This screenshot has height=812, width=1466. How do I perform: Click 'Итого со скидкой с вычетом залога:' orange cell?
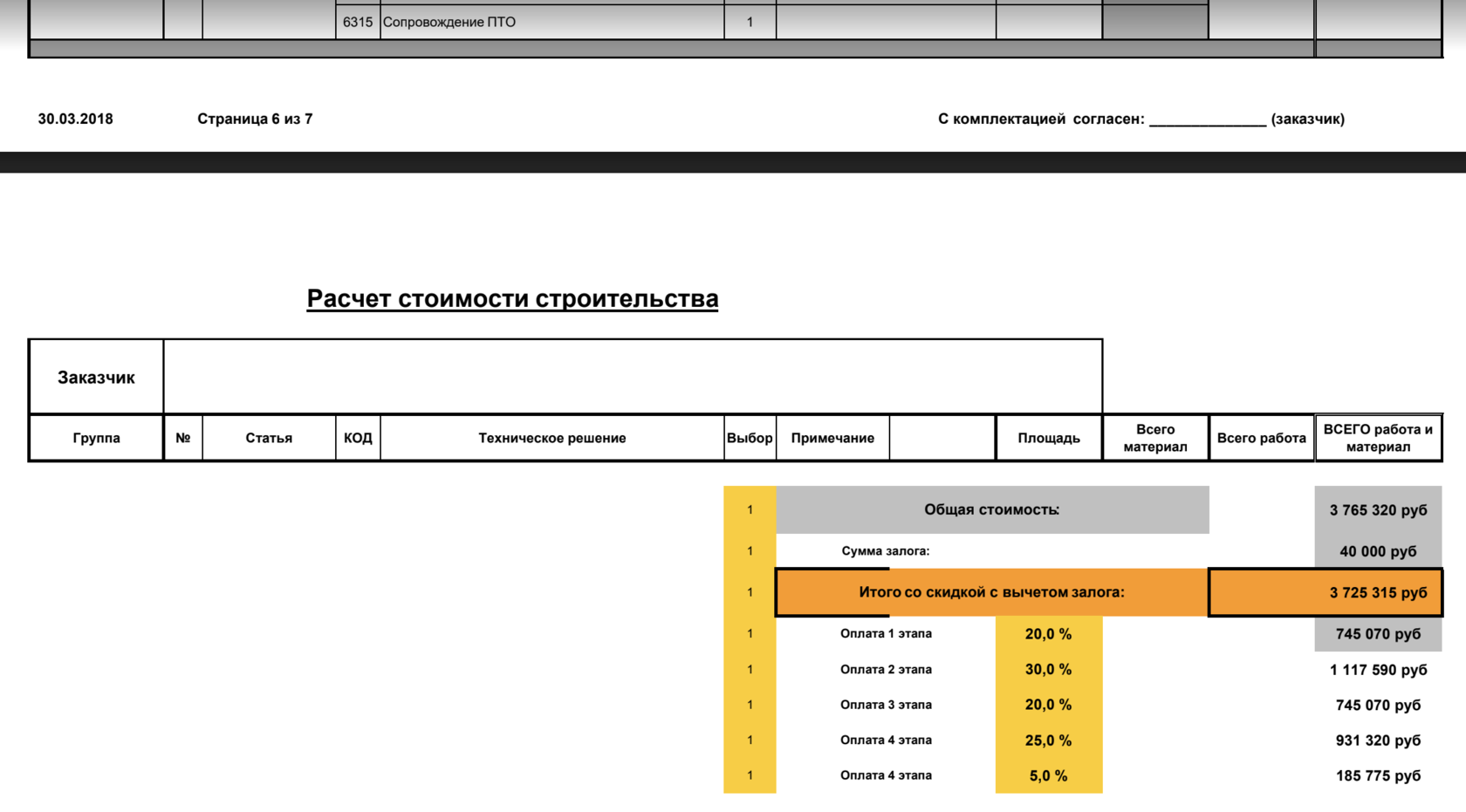point(992,592)
